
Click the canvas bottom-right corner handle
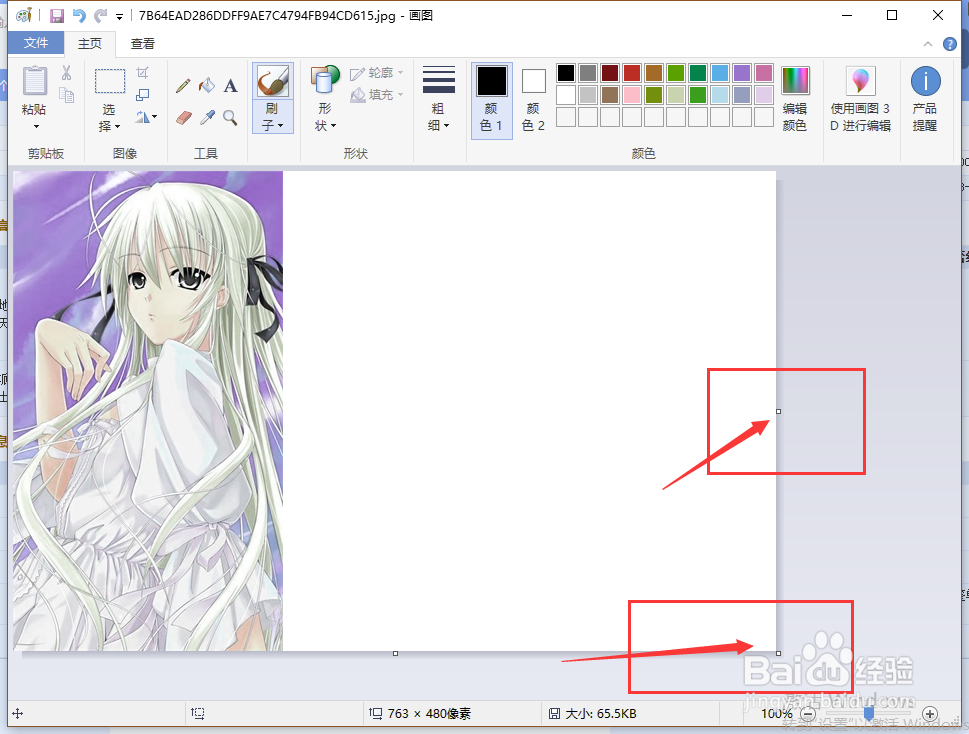[x=779, y=653]
